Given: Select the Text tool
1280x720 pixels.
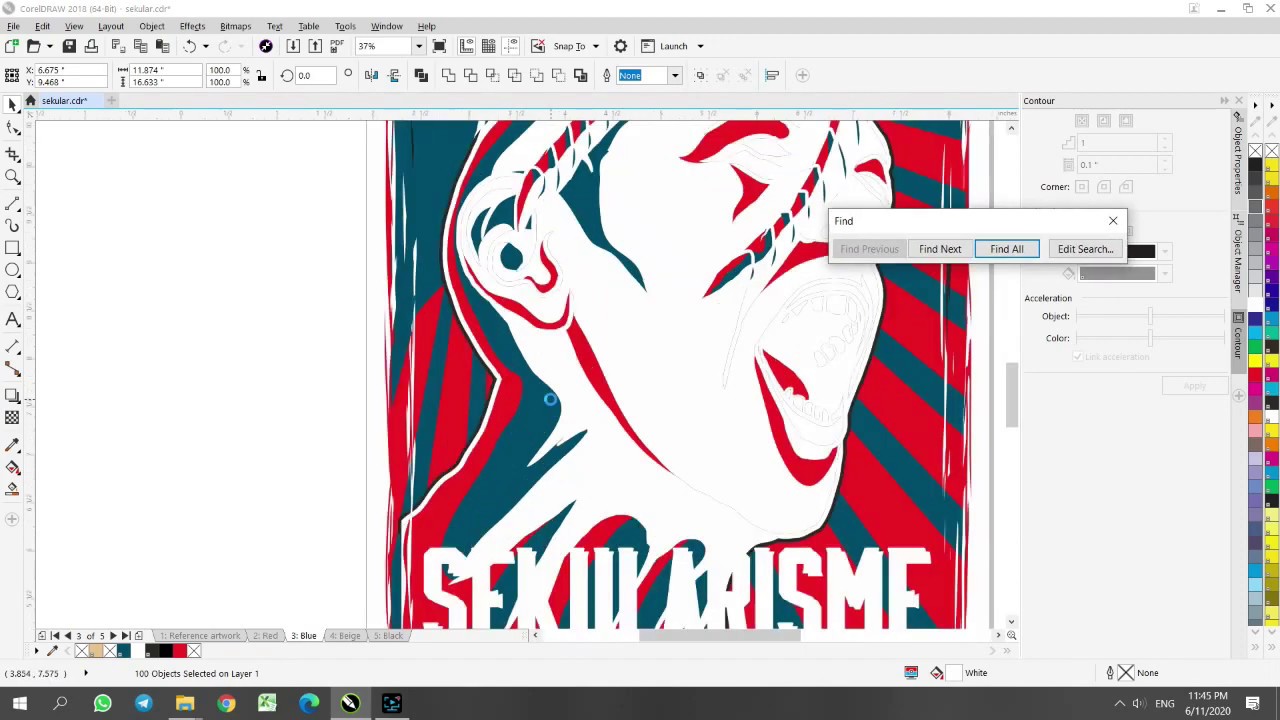Looking at the screenshot, I should pos(12,319).
